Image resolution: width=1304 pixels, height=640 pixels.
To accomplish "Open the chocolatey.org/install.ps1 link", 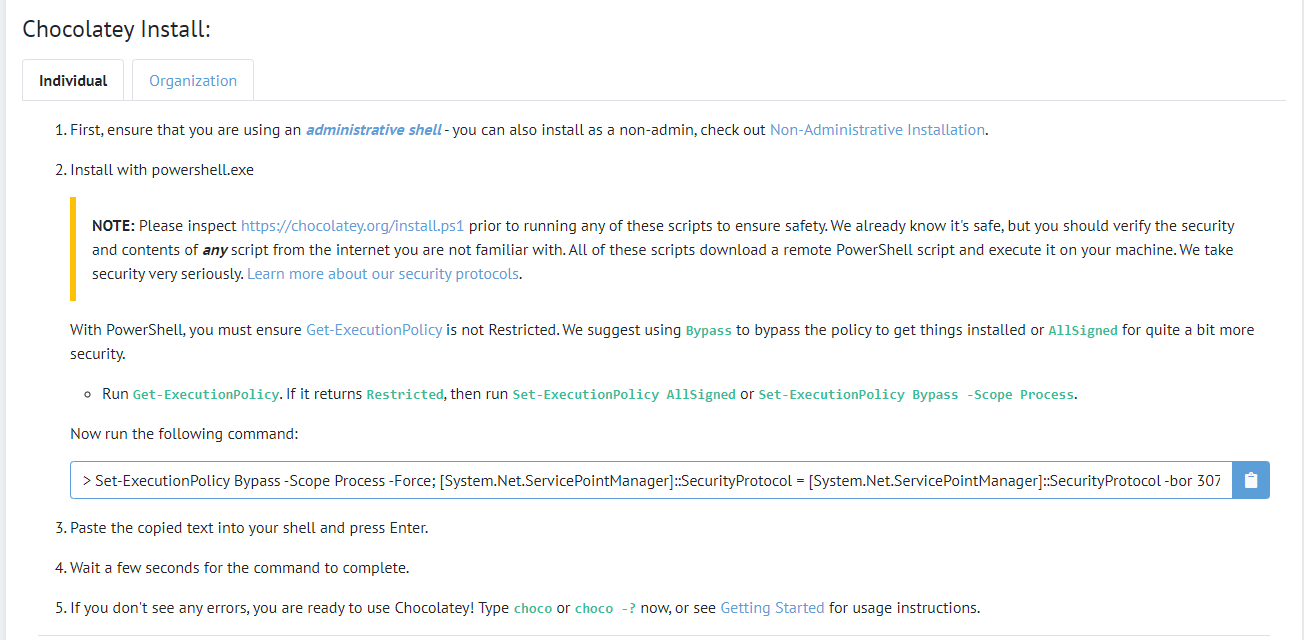I will [353, 226].
